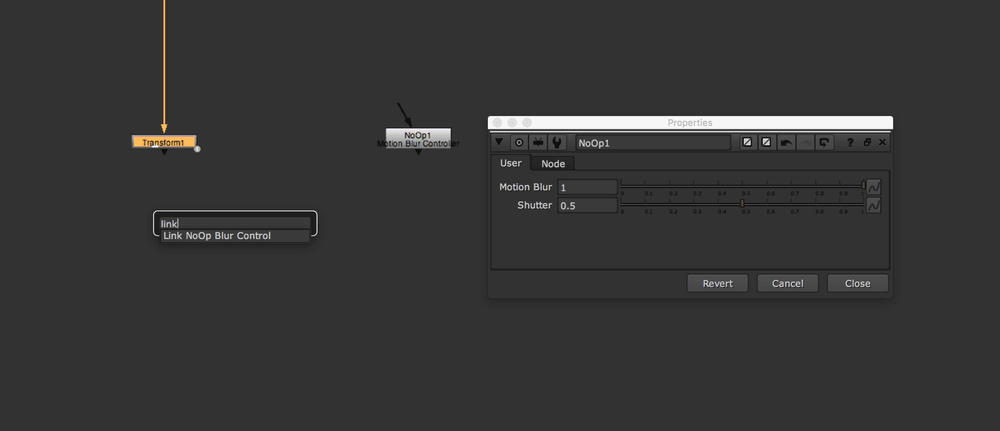1000x431 pixels.
Task: Click the NoOp1 node name field
Action: pyautogui.click(x=653, y=143)
